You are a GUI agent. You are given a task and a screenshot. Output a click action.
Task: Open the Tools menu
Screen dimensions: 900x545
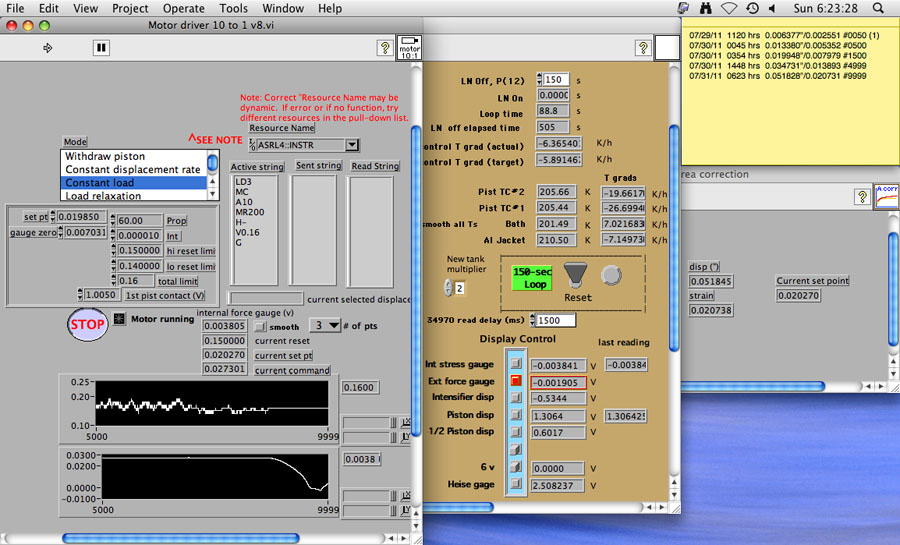(x=233, y=8)
